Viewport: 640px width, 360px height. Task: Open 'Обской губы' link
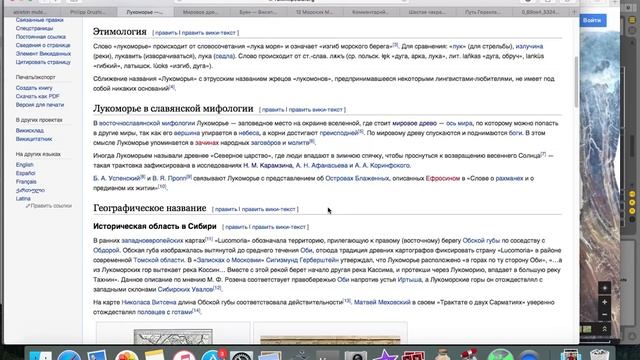pyautogui.click(x=481, y=240)
